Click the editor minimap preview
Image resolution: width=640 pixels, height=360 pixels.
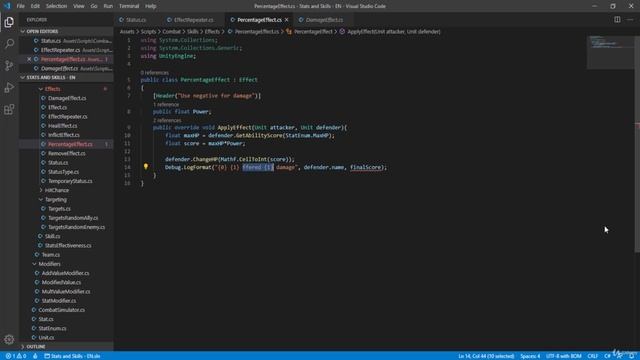pos(610,52)
